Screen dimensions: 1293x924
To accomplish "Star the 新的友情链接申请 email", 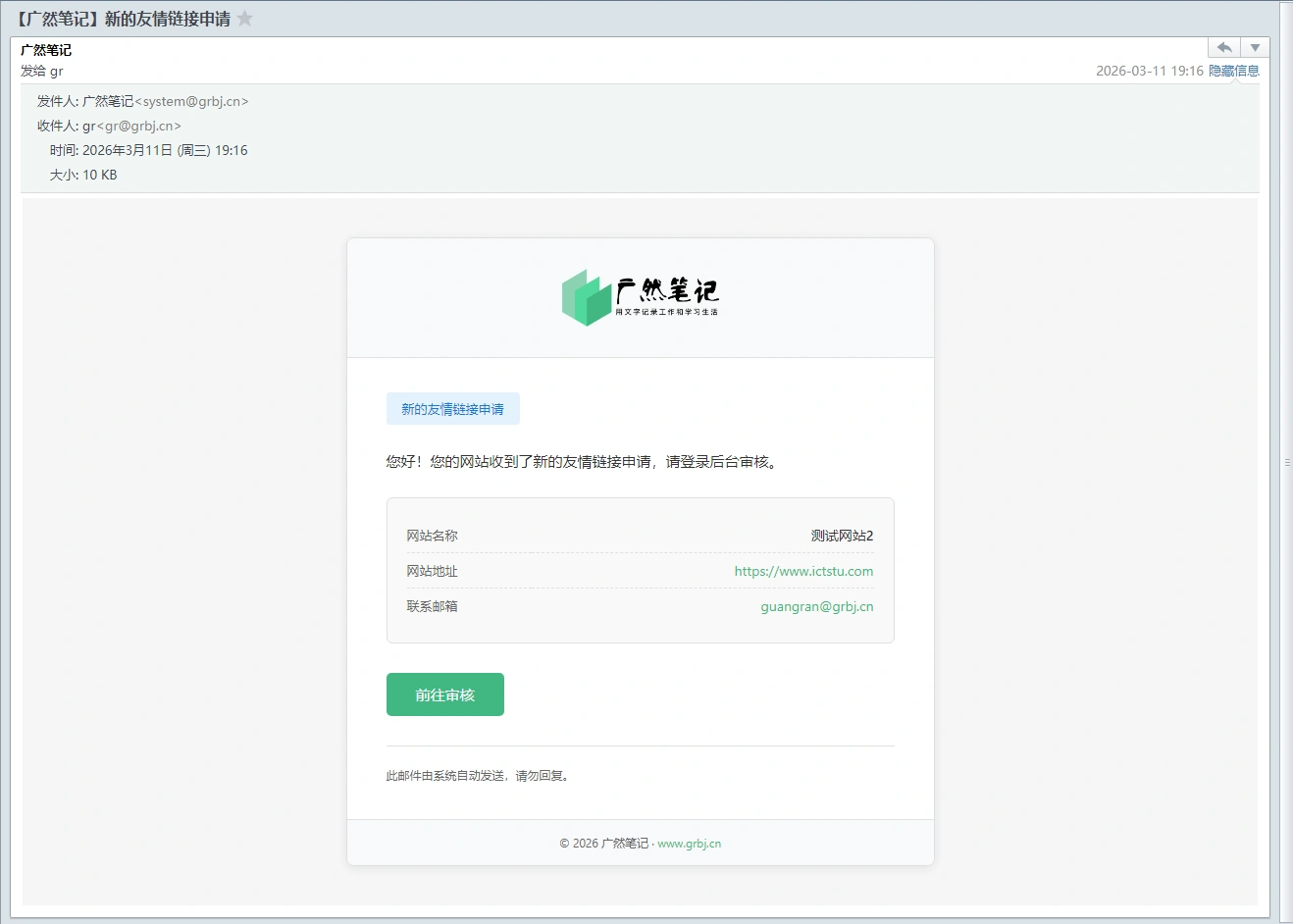I will coord(245,19).
